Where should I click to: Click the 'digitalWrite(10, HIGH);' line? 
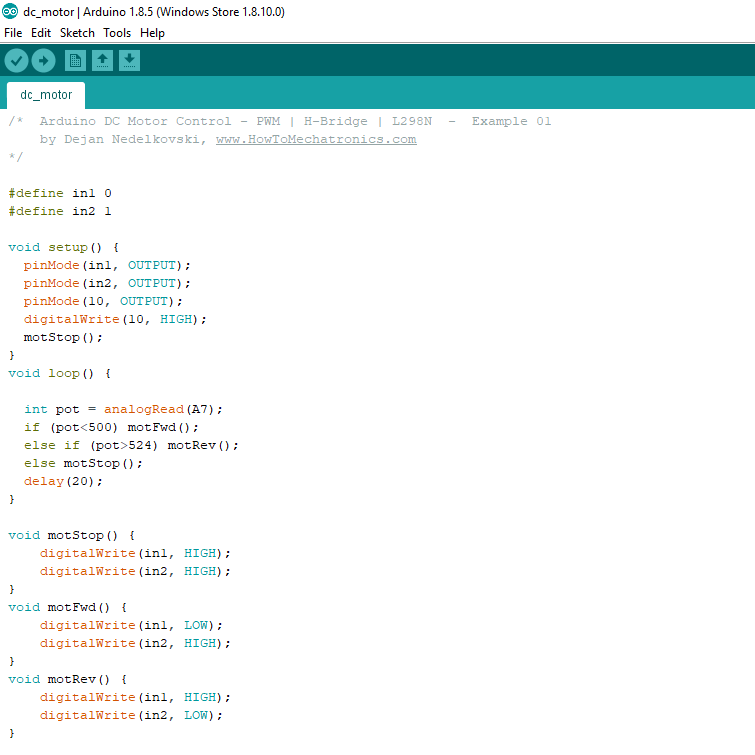115,319
